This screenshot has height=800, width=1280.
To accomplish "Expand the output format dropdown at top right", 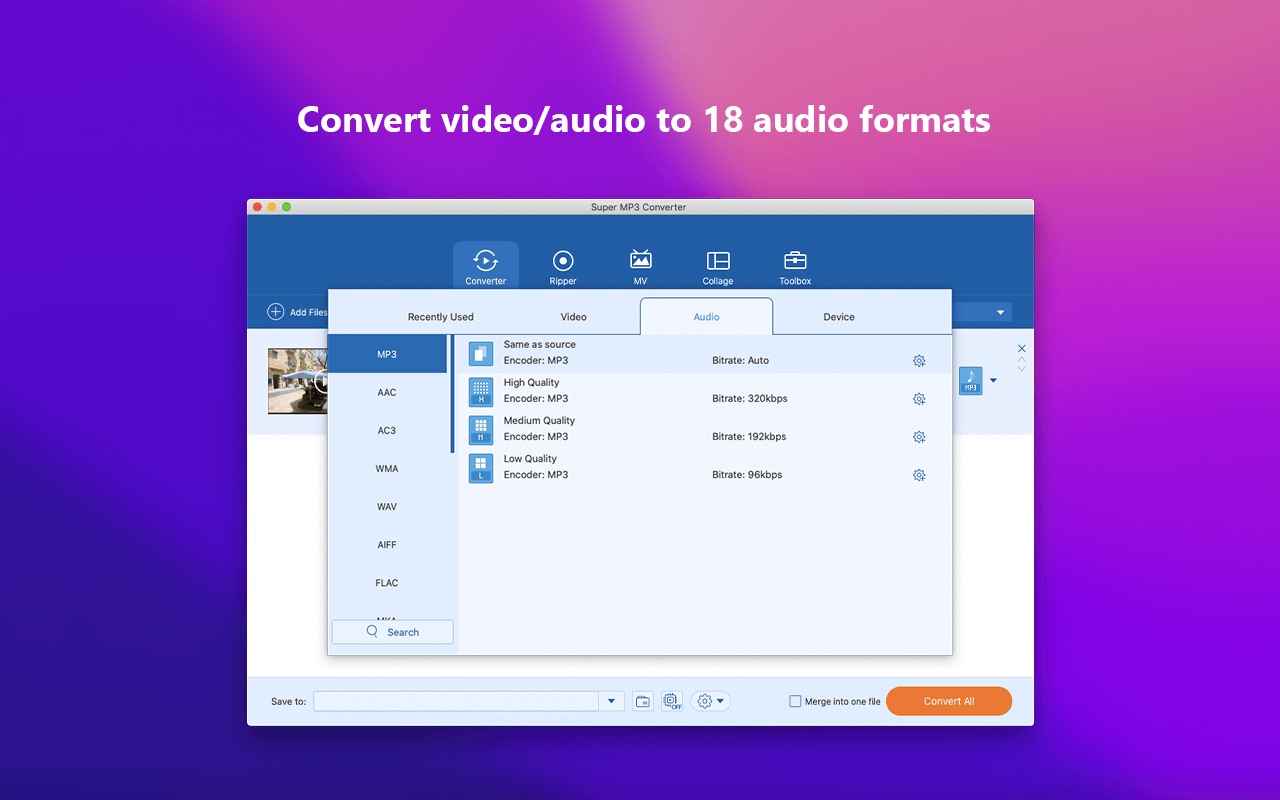I will 1000,313.
